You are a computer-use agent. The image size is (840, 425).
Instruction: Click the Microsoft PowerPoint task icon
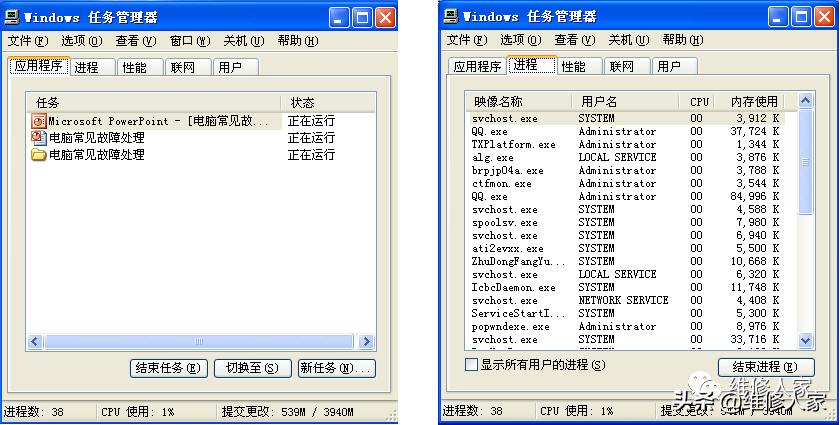[x=39, y=121]
